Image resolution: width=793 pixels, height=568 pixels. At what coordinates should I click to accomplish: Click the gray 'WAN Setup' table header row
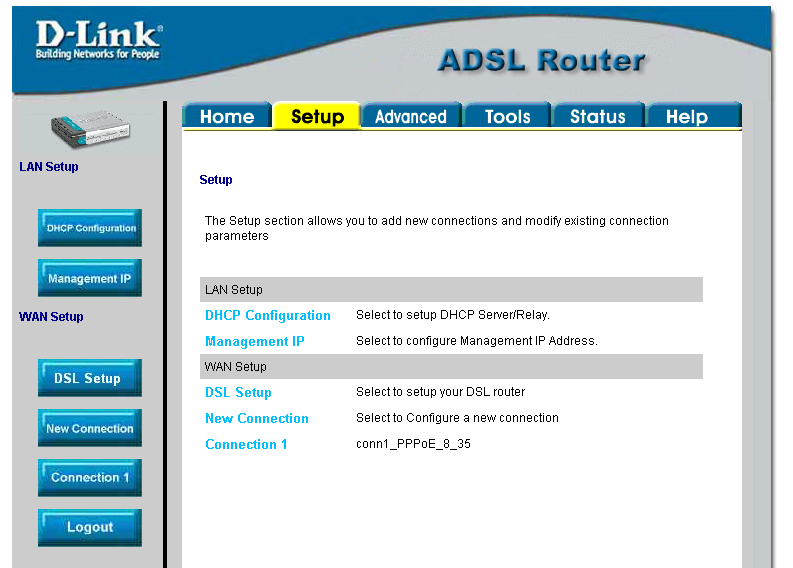point(451,366)
